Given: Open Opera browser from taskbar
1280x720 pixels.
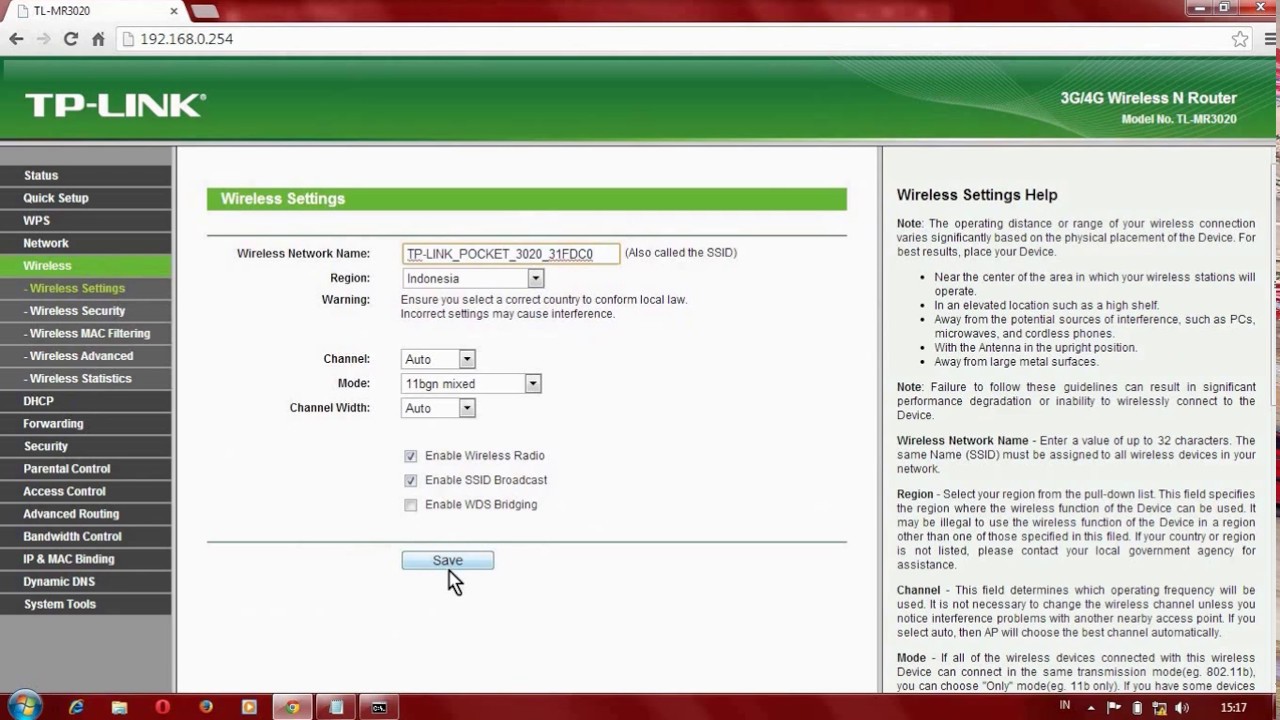Looking at the screenshot, I should tap(162, 707).
